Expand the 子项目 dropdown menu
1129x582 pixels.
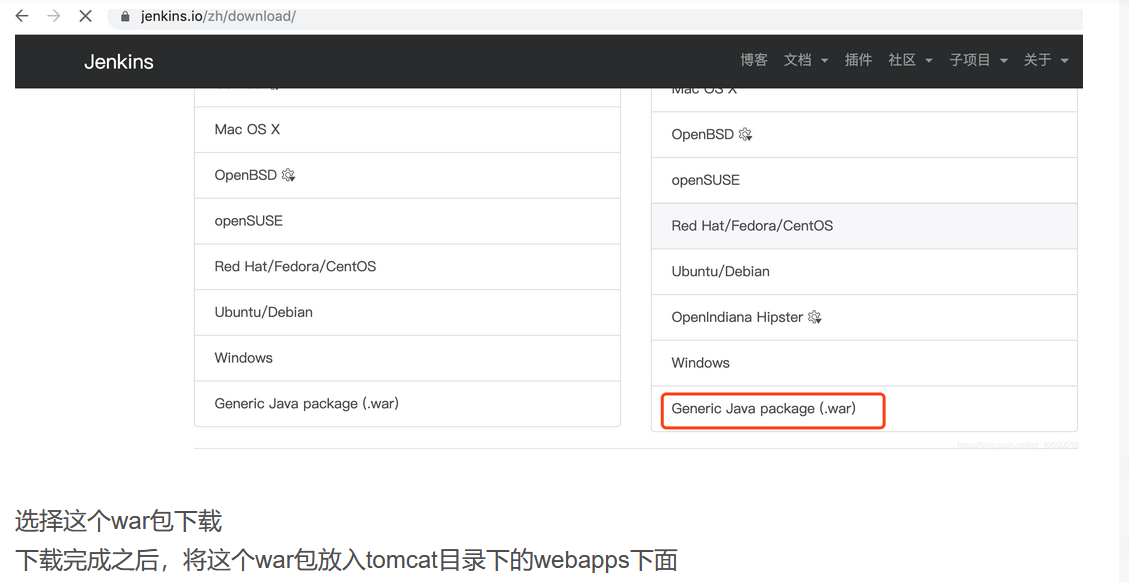979,60
